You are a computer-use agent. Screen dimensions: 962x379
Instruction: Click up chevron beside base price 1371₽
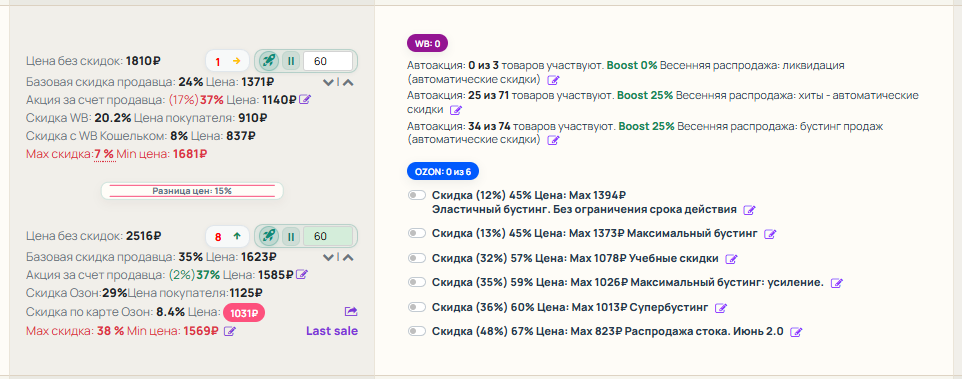point(348,82)
